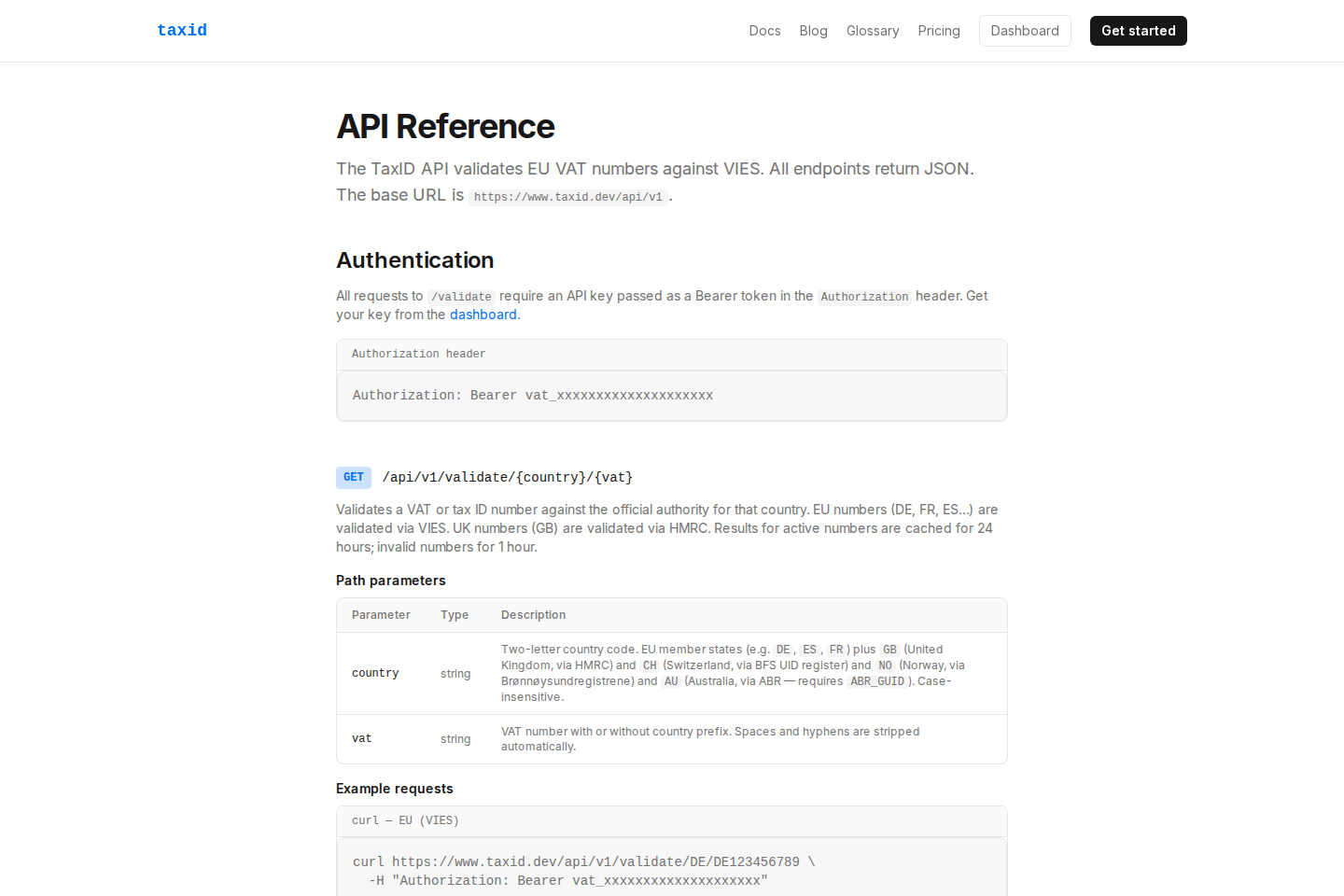Viewport: 1344px width, 896px height.
Task: Select the curl validate/DE/DE123456789 command line
Action: pyautogui.click(x=584, y=862)
